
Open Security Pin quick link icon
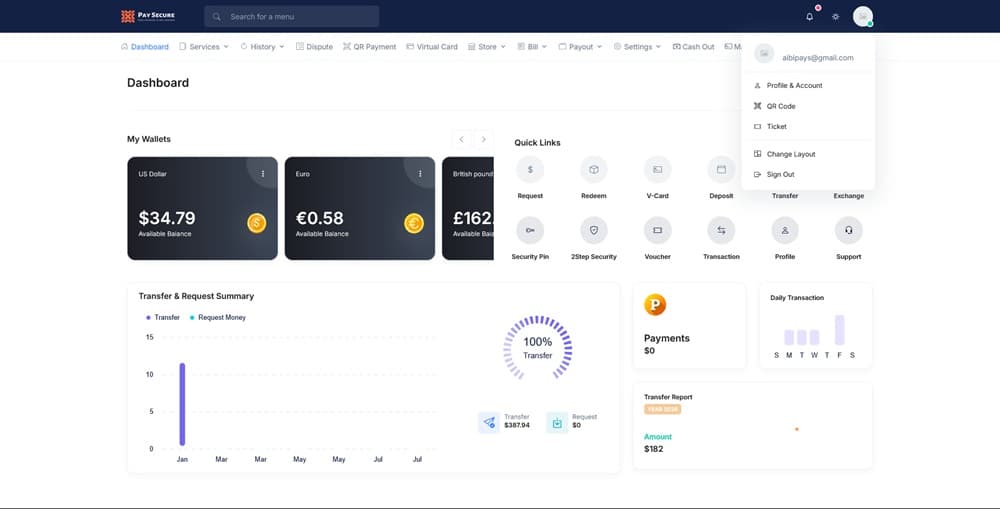[529, 230]
